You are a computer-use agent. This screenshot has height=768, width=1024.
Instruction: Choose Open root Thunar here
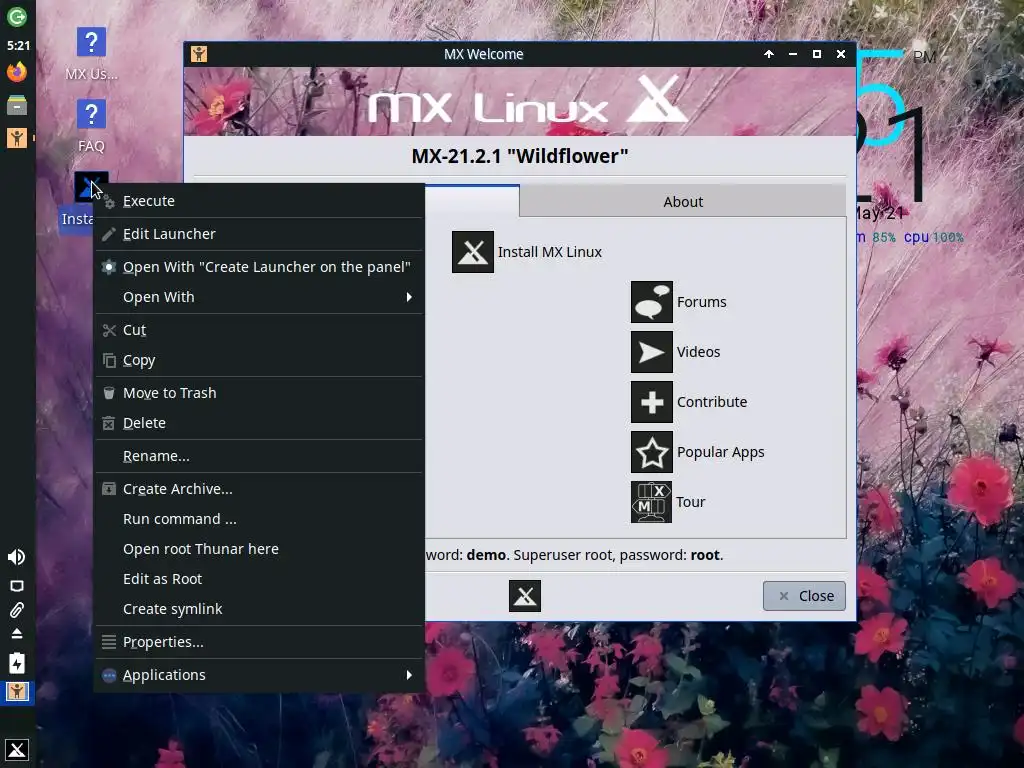click(x=259, y=549)
